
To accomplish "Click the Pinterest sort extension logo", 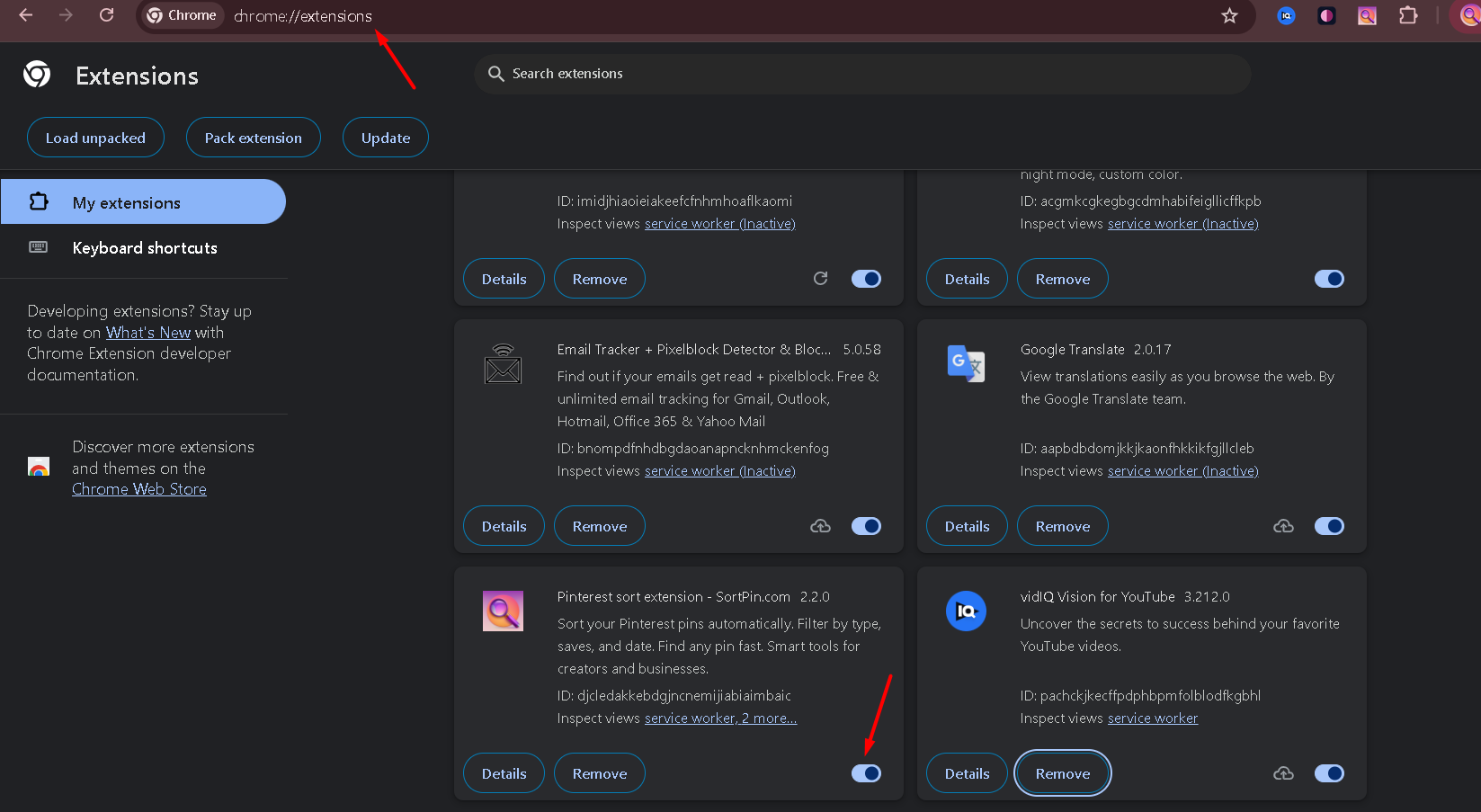I will tap(503, 611).
